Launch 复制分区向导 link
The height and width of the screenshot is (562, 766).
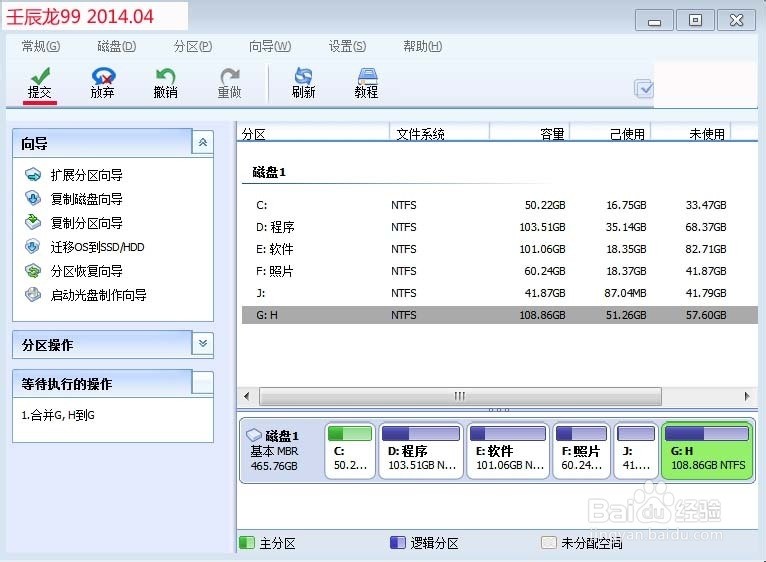(x=86, y=223)
